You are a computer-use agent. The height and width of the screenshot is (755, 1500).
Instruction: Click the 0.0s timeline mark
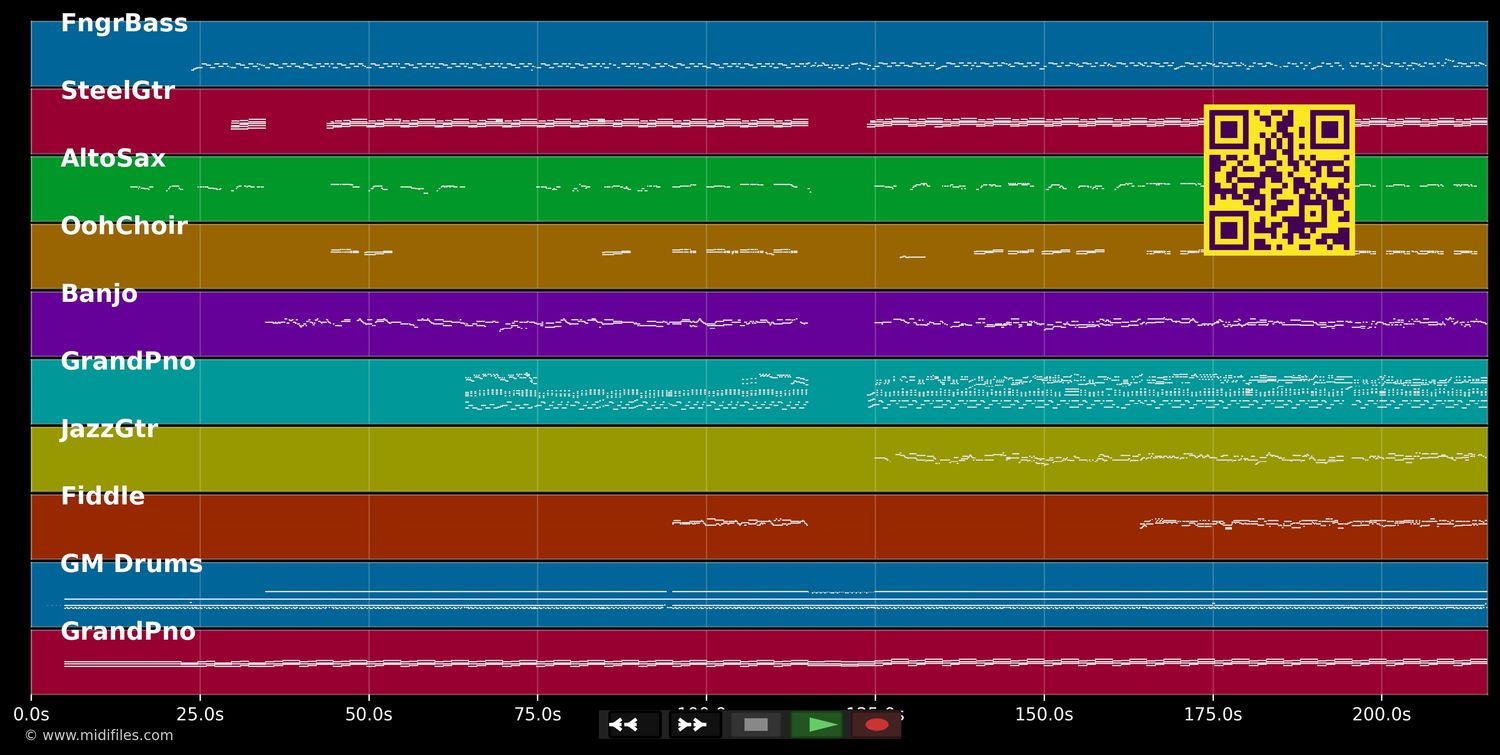click(32, 714)
